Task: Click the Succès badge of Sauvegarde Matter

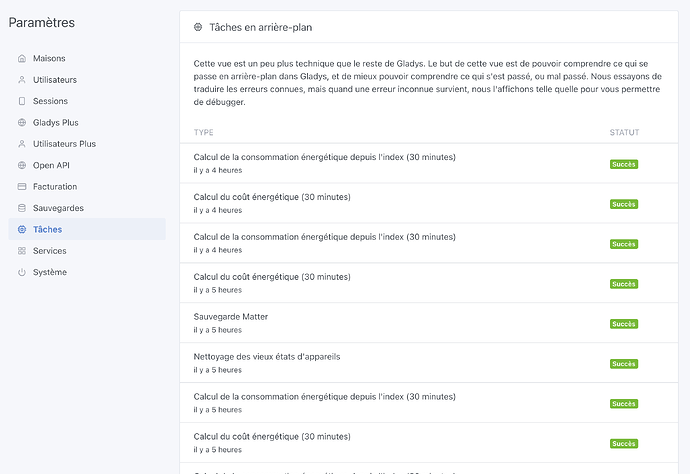Action: pos(624,324)
